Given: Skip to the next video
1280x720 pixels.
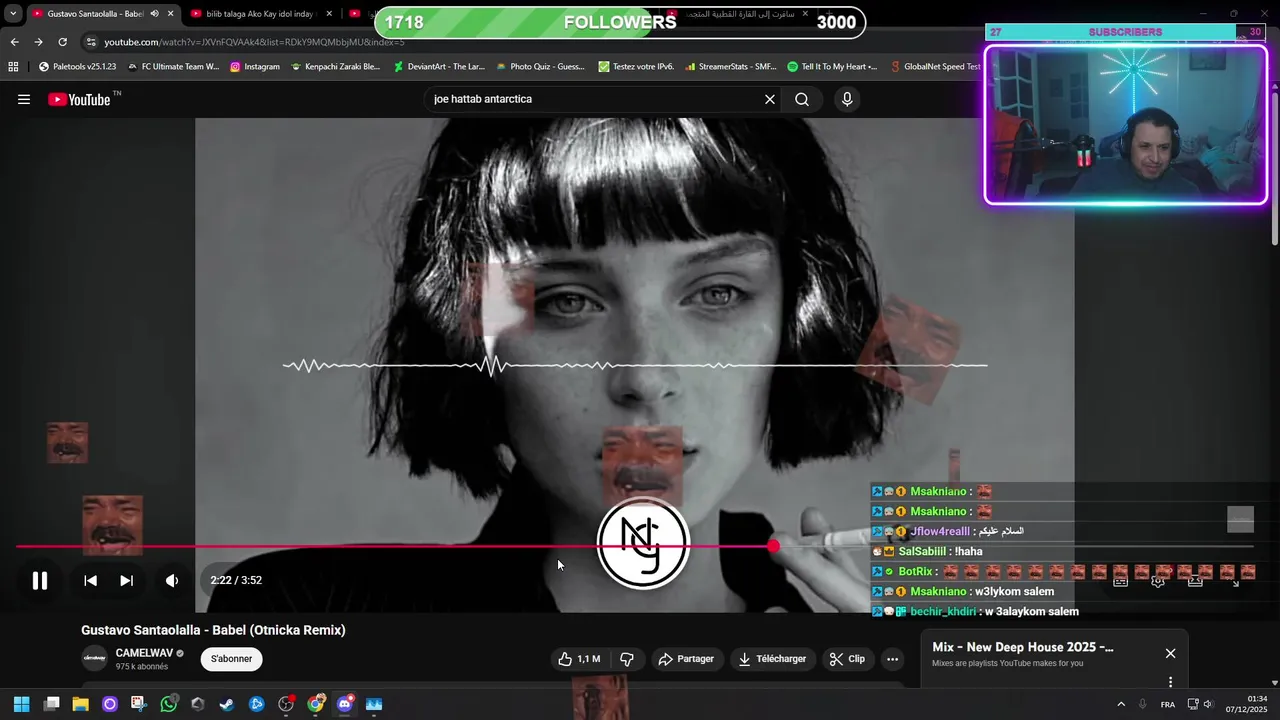Looking at the screenshot, I should (x=126, y=580).
